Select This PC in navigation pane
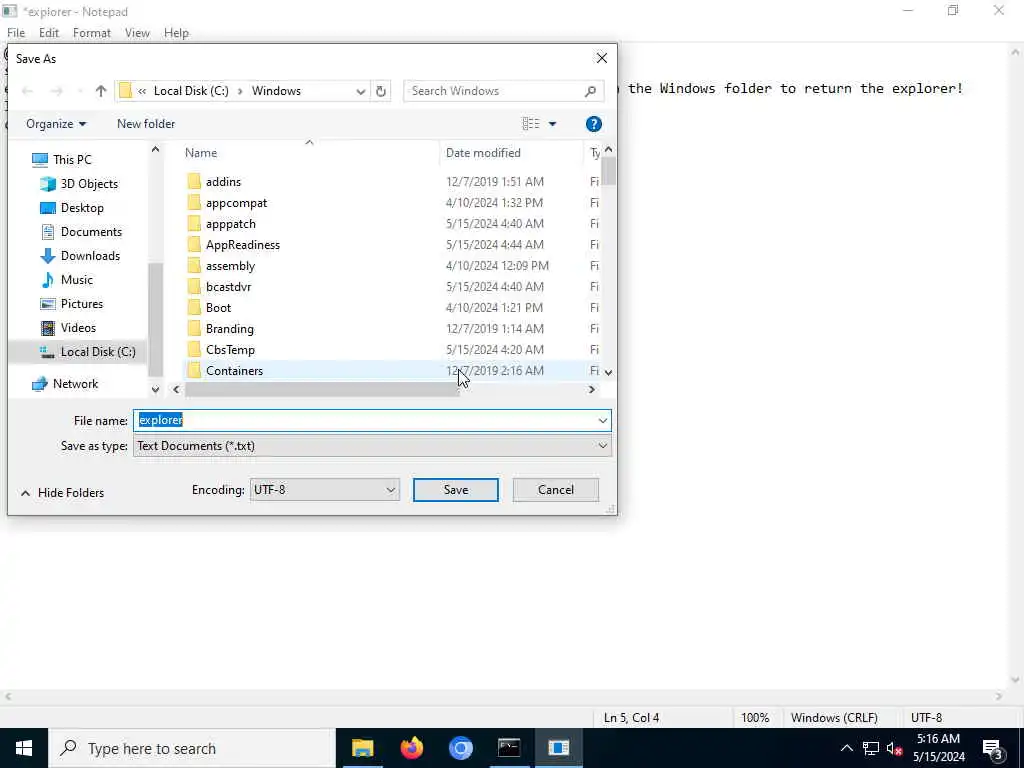The height and width of the screenshot is (768, 1024). (x=72, y=159)
